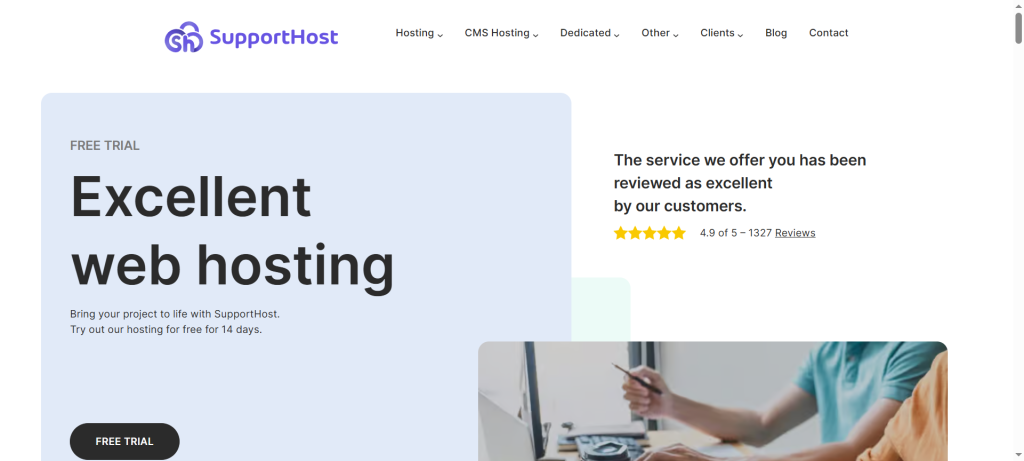Click the Excellent web hosting headline

(232, 230)
